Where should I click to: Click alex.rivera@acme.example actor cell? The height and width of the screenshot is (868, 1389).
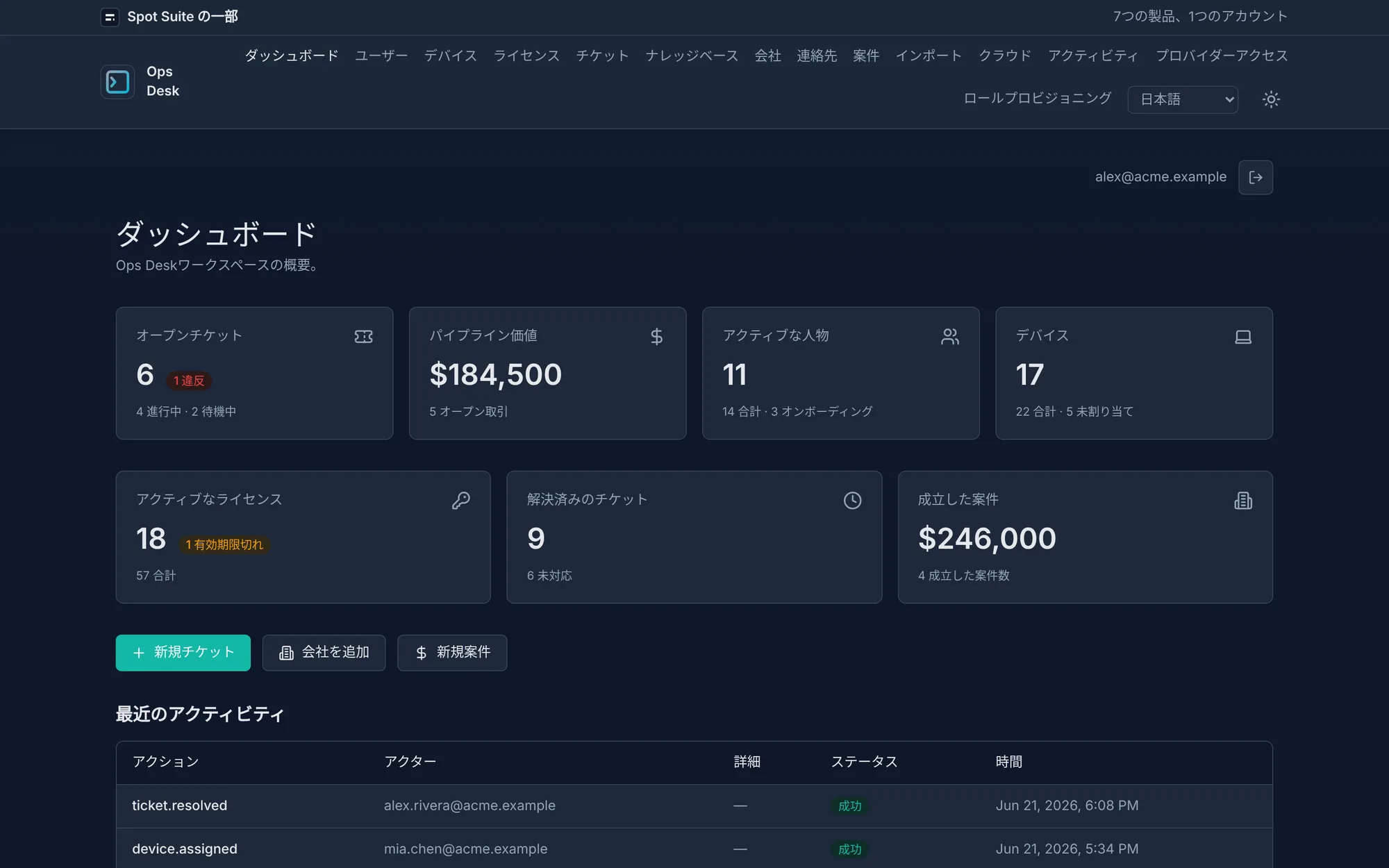click(469, 806)
